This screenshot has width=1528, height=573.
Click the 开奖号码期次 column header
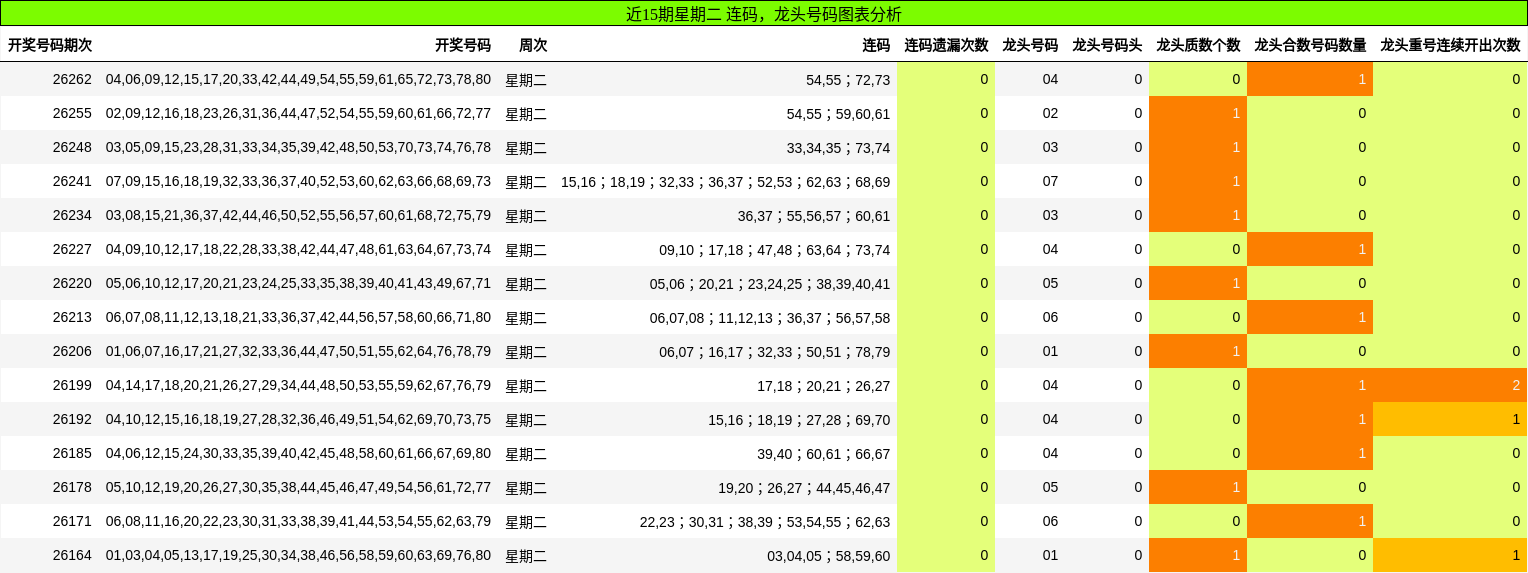pos(50,45)
